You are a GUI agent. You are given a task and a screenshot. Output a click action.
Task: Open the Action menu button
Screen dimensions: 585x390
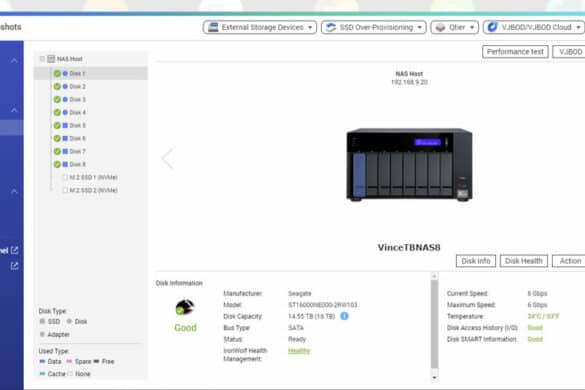pyautogui.click(x=569, y=261)
